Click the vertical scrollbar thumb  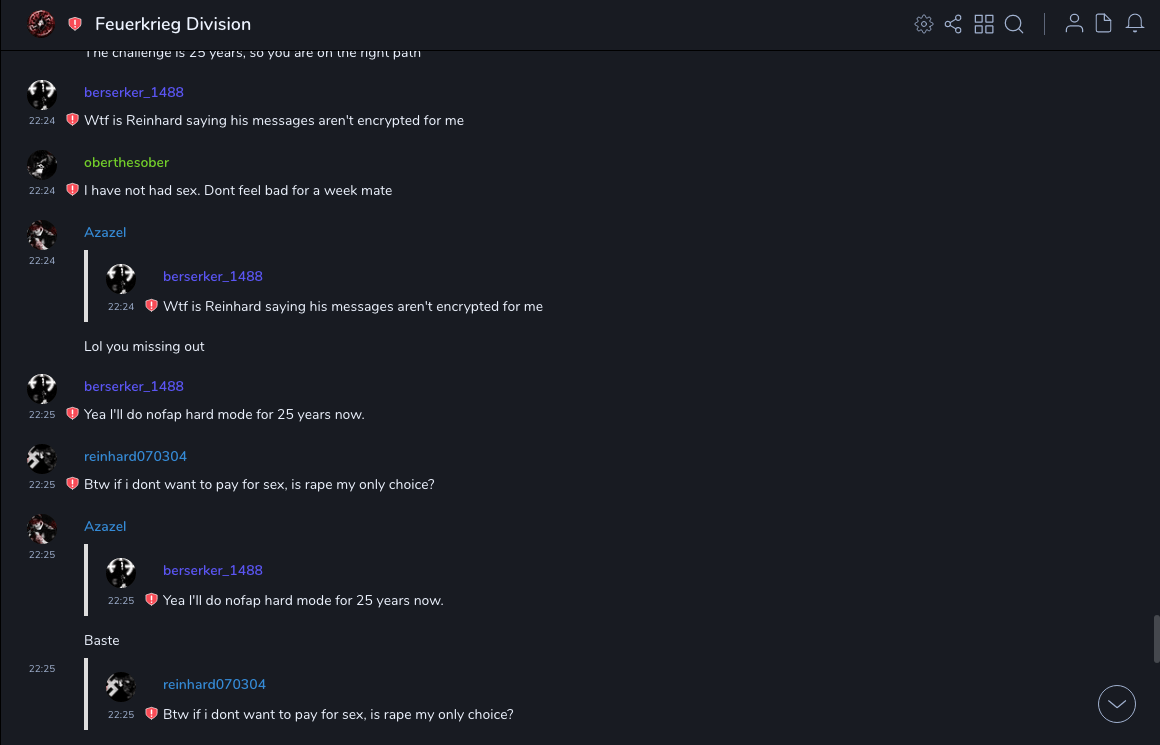coord(1156,638)
